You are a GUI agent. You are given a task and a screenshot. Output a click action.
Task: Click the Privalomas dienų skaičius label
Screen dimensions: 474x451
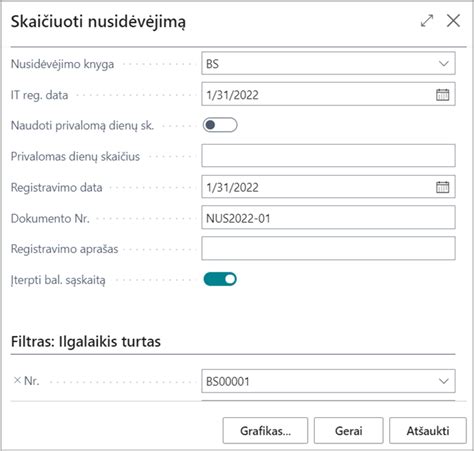pos(75,156)
